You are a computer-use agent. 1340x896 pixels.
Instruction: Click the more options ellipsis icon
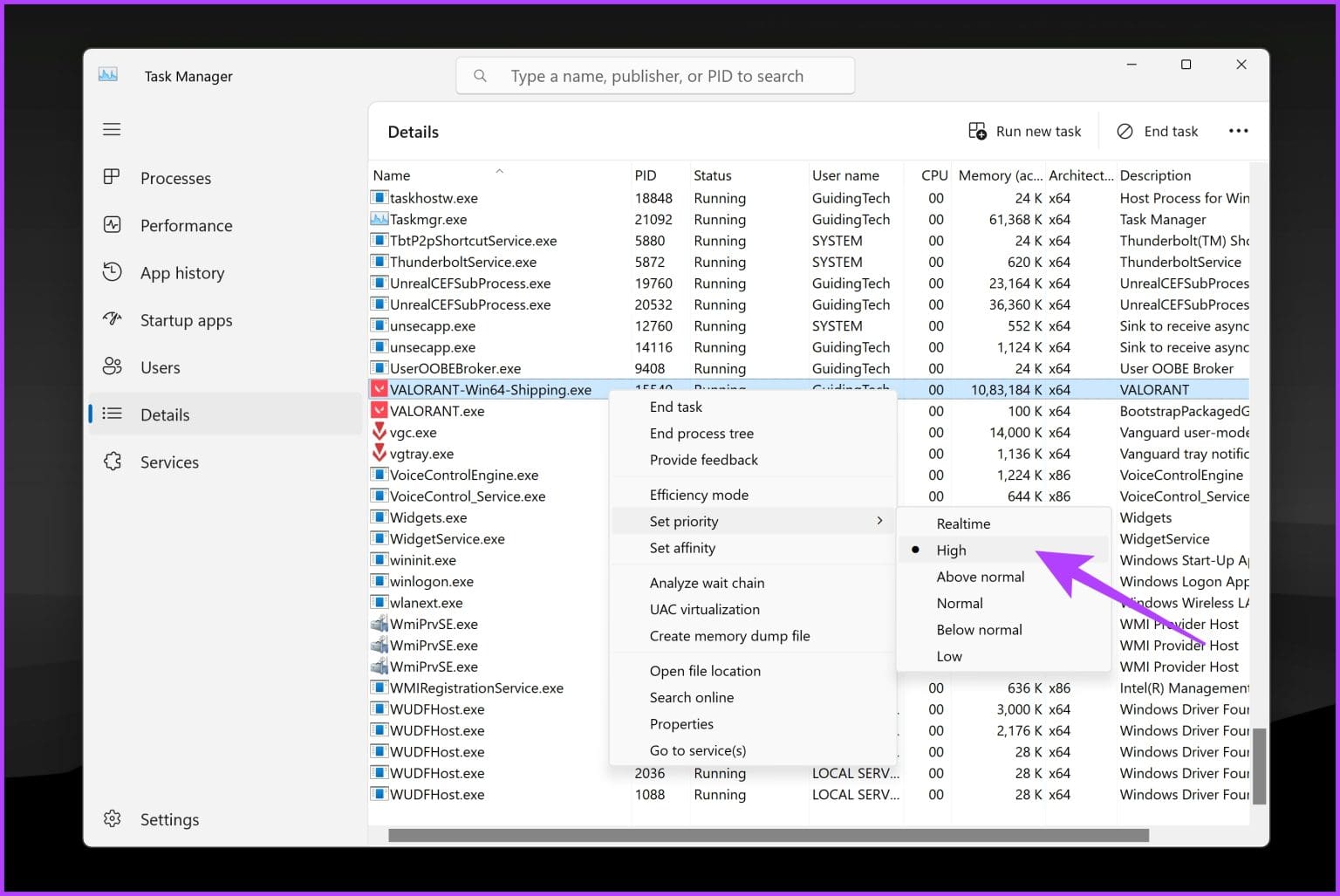tap(1238, 130)
